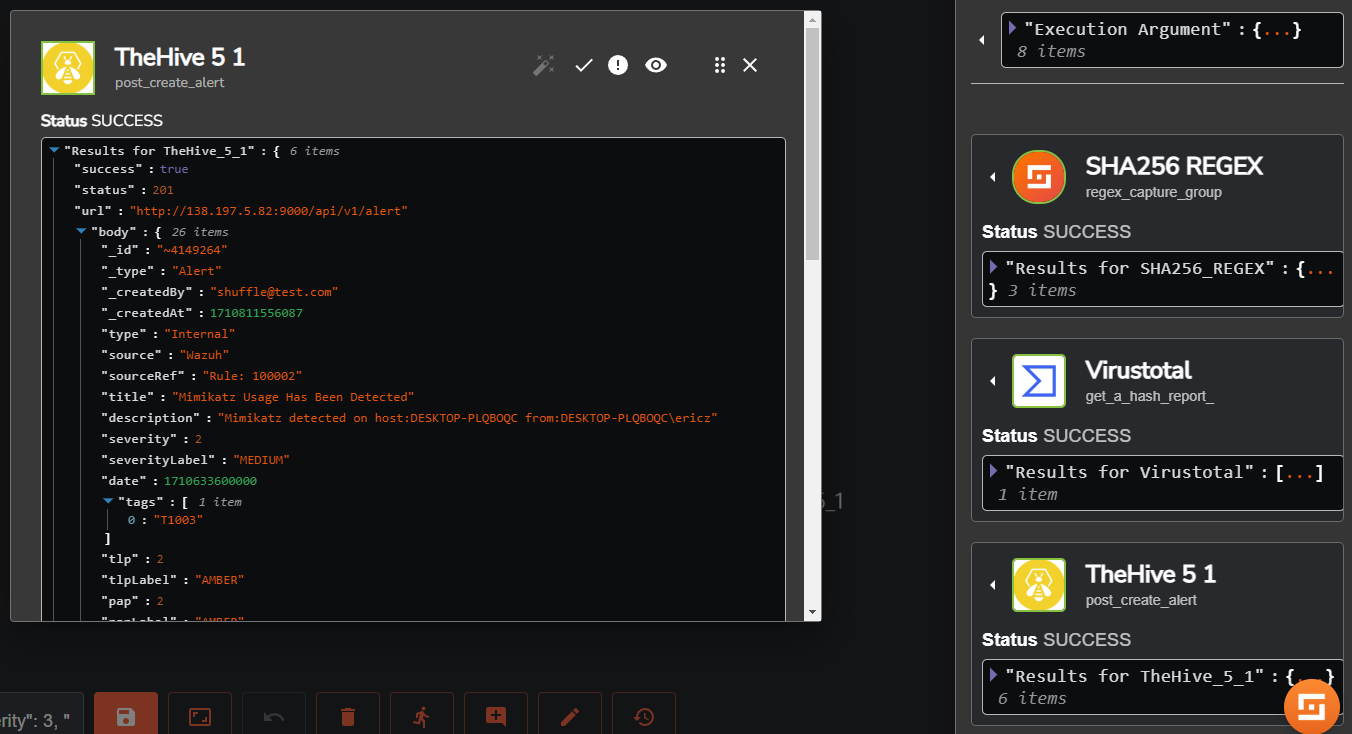The height and width of the screenshot is (734, 1352).
Task: Click the SHA256 REGEX title in sidebar
Action: pyautogui.click(x=1174, y=166)
